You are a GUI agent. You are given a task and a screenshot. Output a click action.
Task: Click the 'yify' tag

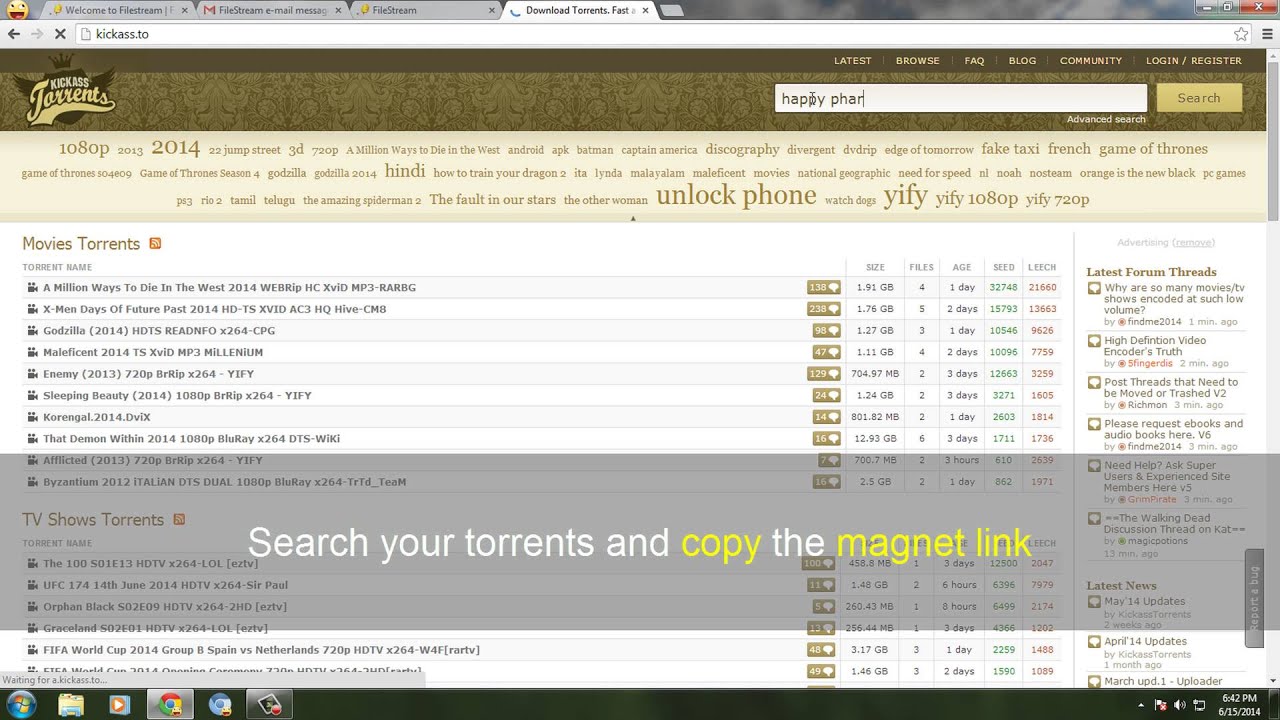tap(905, 196)
